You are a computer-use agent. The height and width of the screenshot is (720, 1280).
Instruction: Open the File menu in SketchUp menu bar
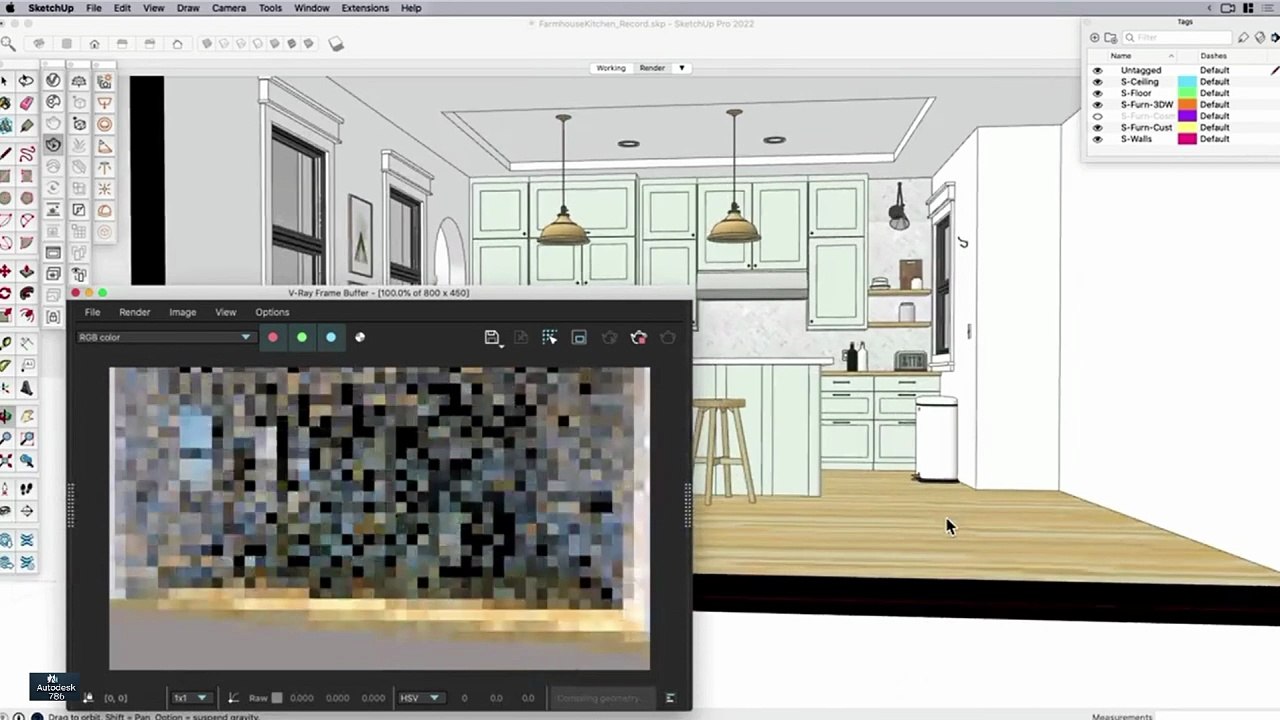pos(93,8)
